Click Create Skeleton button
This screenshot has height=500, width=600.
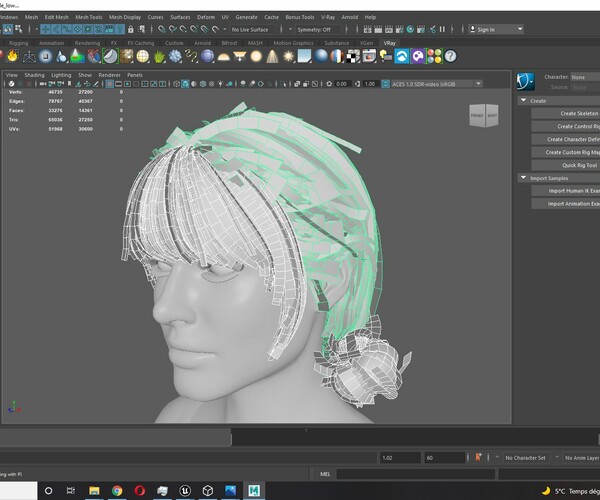tap(566, 113)
